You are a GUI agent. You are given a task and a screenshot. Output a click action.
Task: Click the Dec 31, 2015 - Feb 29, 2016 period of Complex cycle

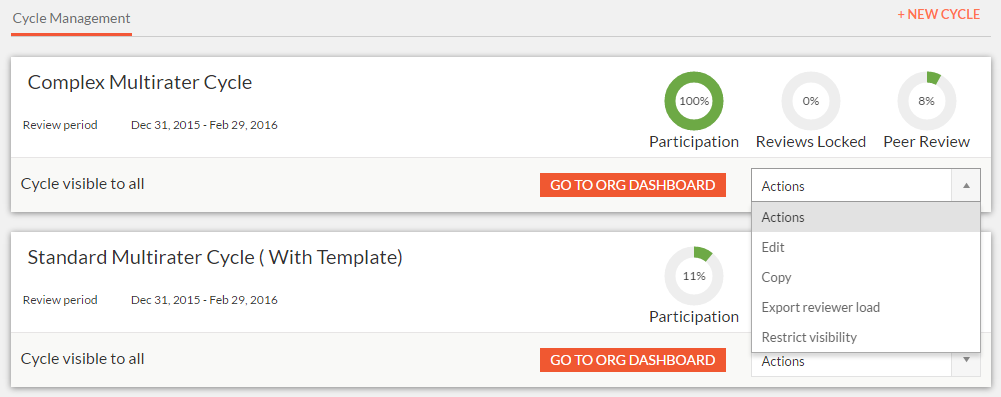(204, 125)
